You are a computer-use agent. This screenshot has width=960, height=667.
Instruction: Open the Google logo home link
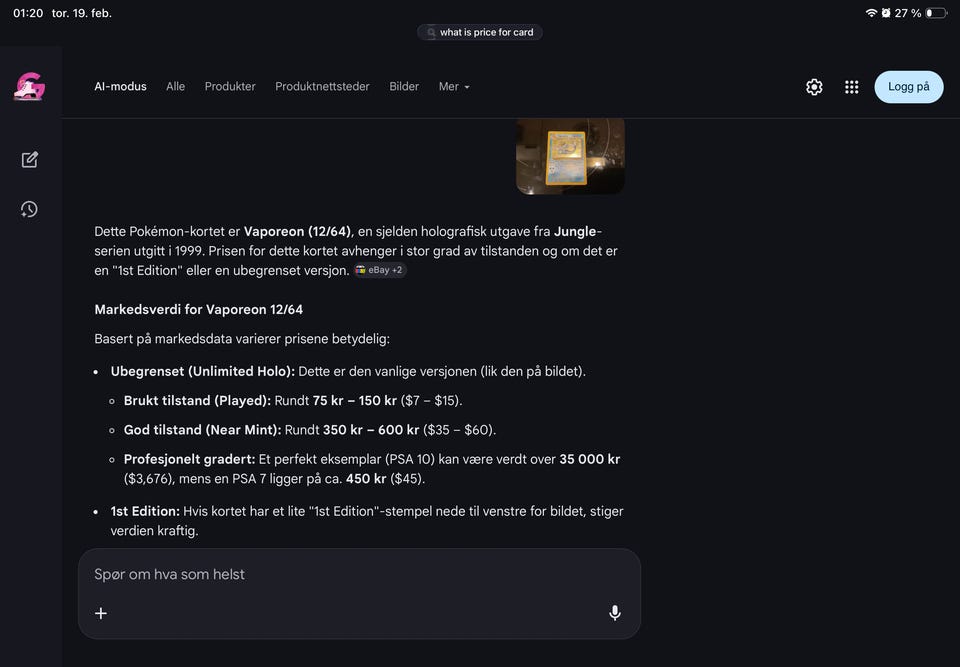pos(29,86)
